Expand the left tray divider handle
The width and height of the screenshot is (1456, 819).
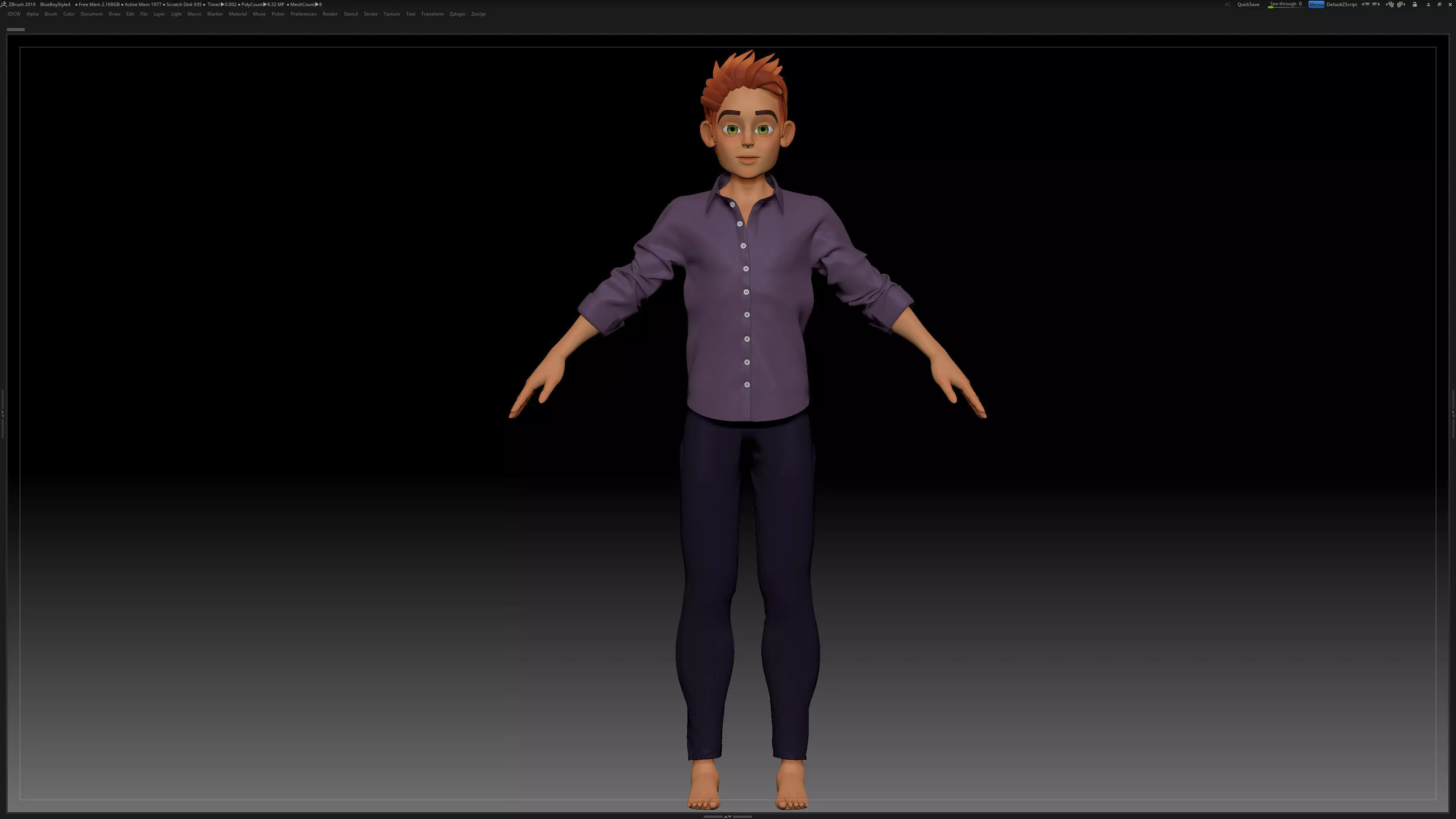2,414
